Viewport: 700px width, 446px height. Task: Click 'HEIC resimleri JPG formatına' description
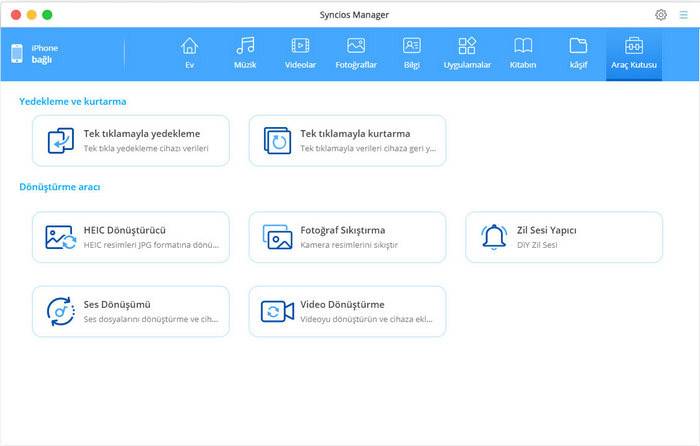(151, 245)
